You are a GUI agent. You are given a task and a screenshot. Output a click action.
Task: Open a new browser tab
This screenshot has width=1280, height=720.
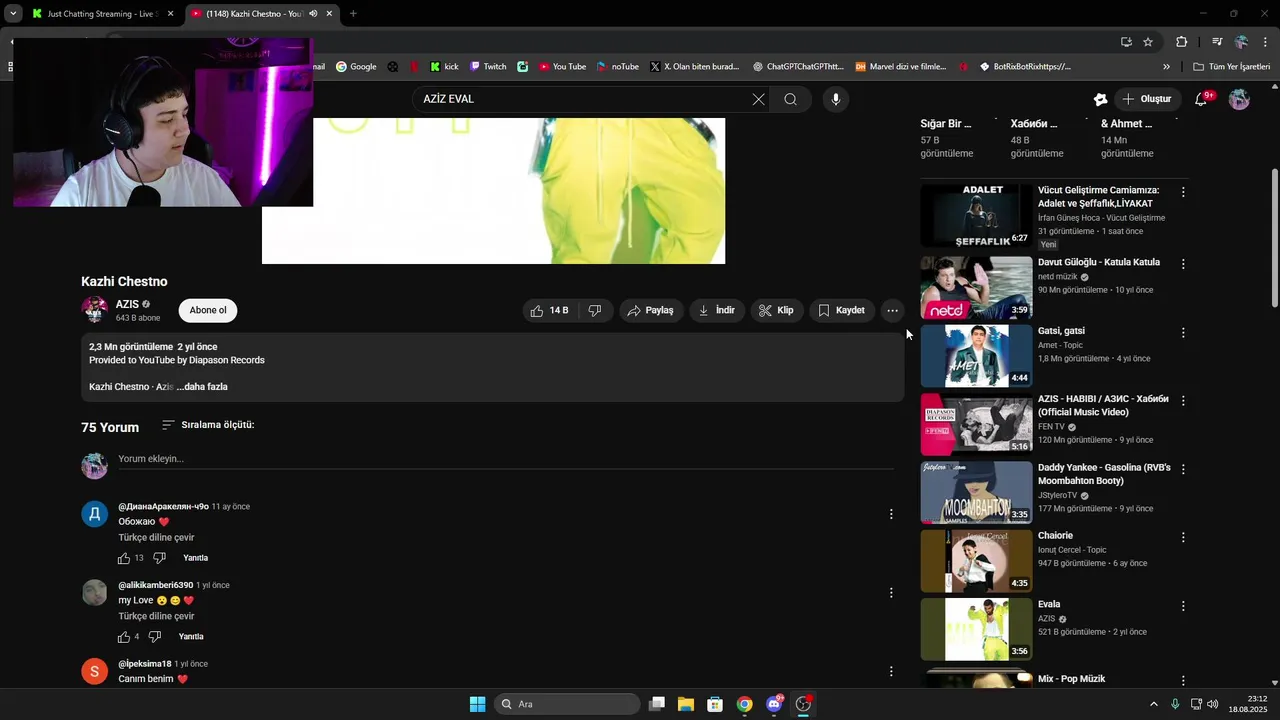click(353, 14)
